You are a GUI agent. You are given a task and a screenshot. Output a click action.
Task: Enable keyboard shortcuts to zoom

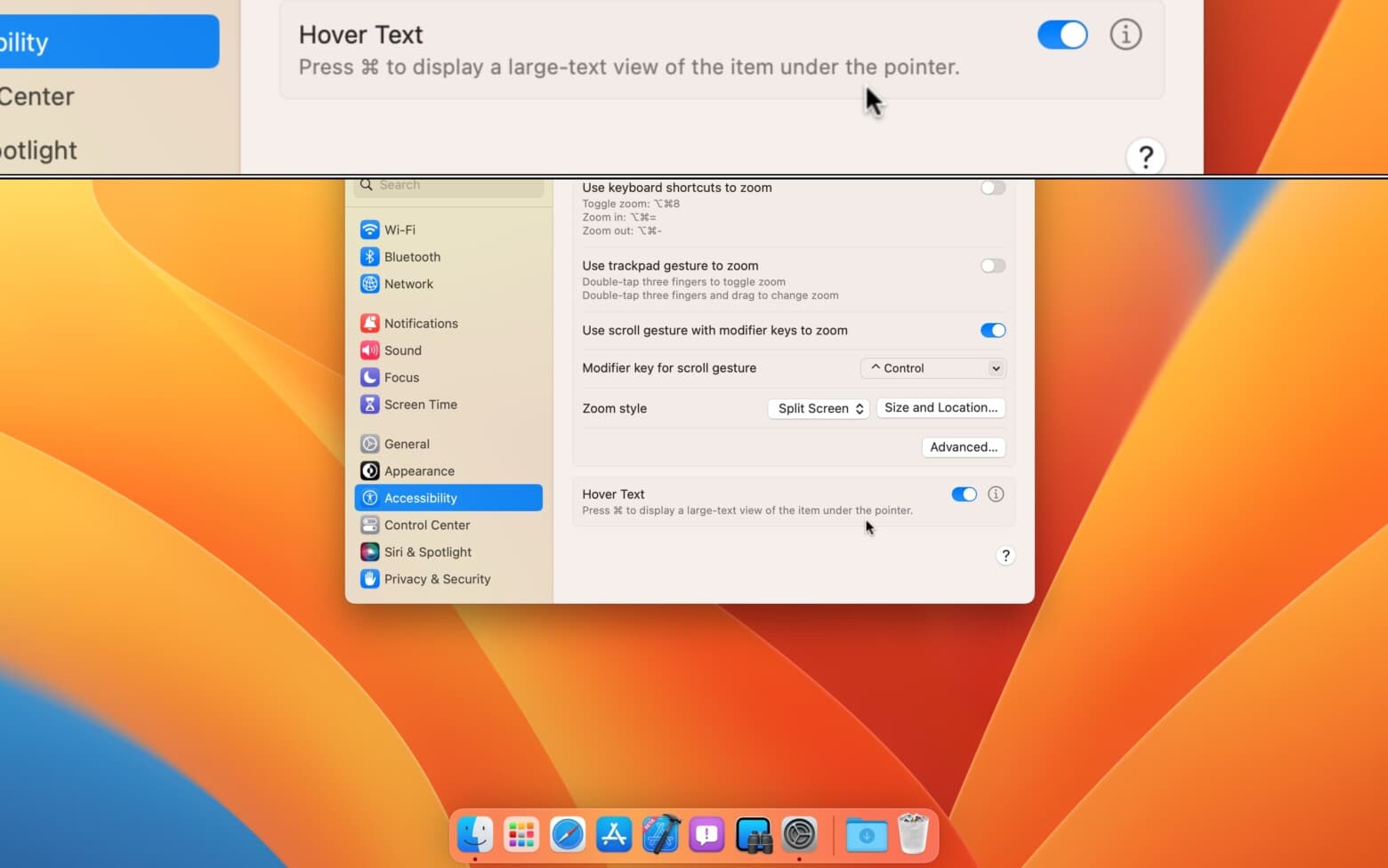click(992, 188)
